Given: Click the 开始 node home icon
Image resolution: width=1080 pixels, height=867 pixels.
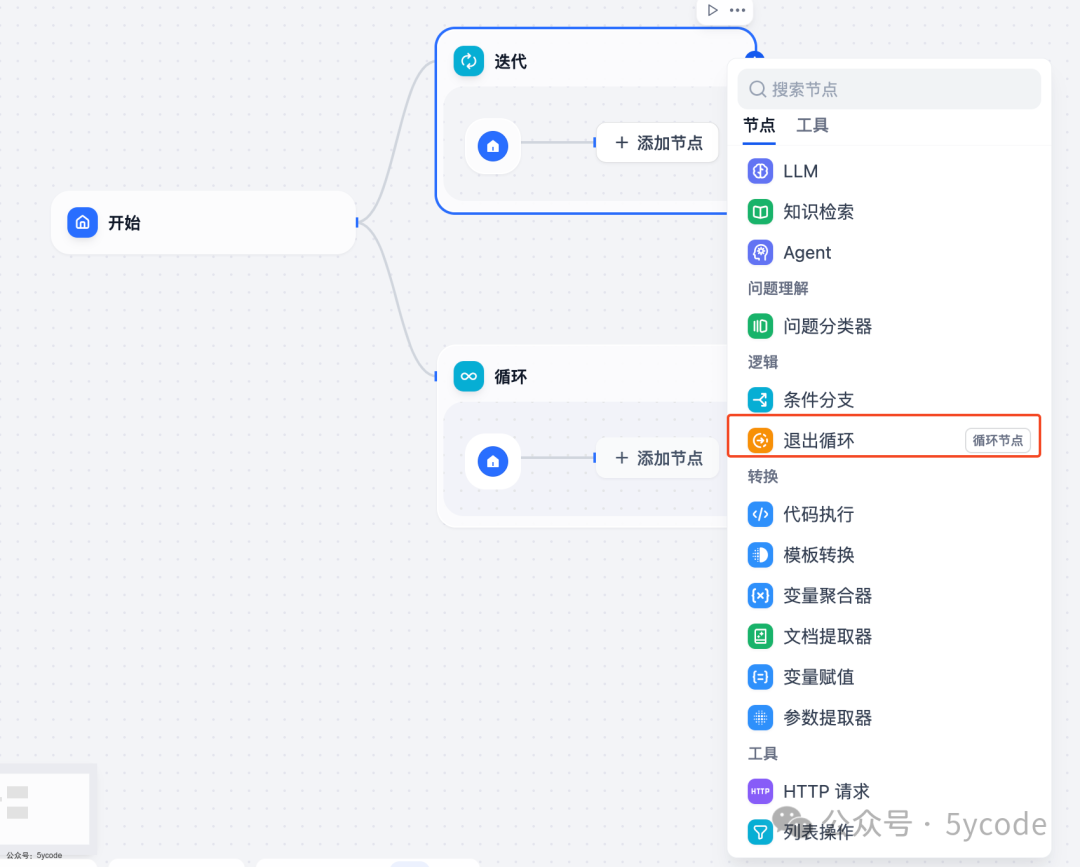Looking at the screenshot, I should click(x=82, y=222).
